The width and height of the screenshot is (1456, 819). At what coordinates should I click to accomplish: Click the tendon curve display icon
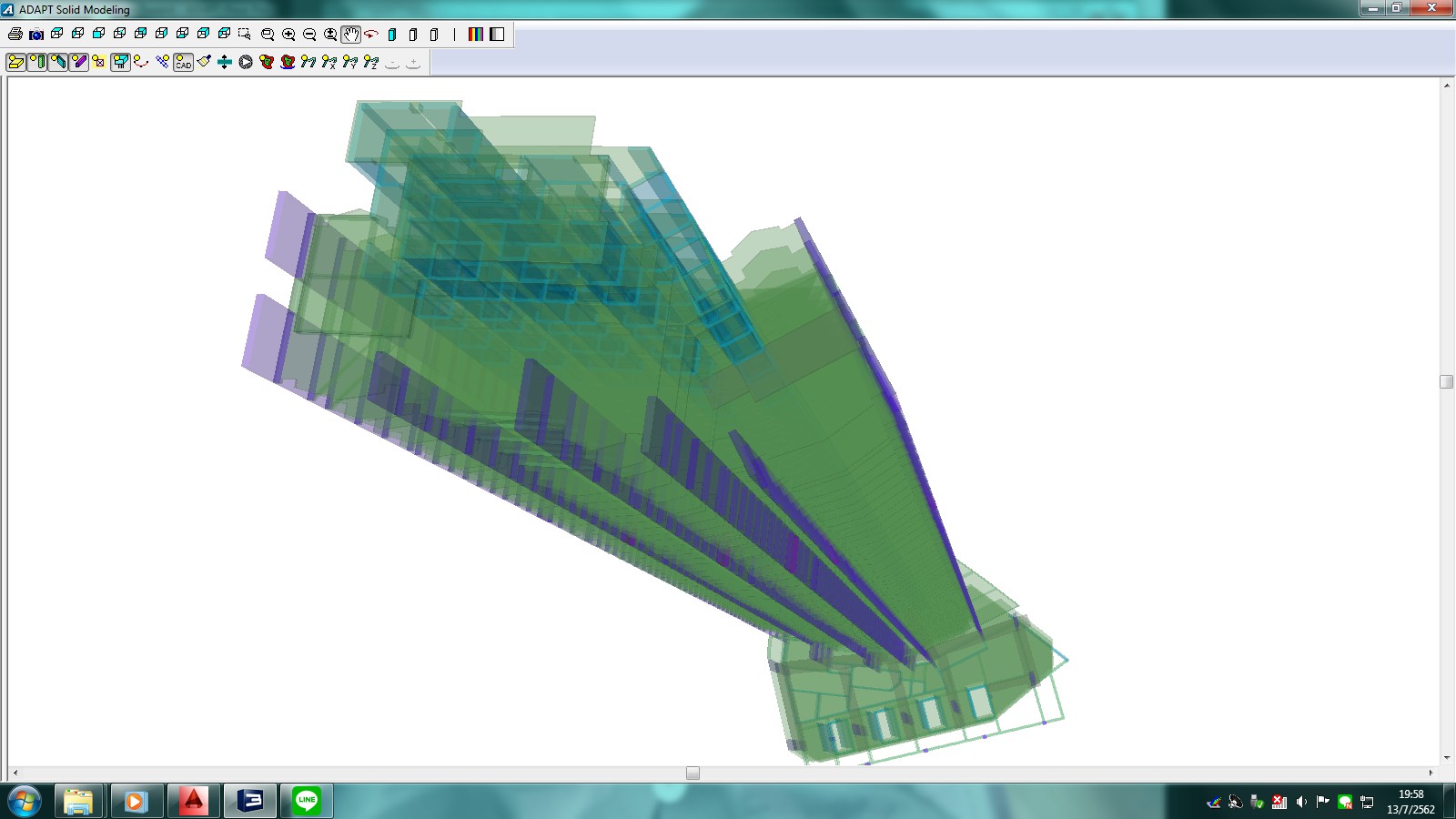click(141, 62)
